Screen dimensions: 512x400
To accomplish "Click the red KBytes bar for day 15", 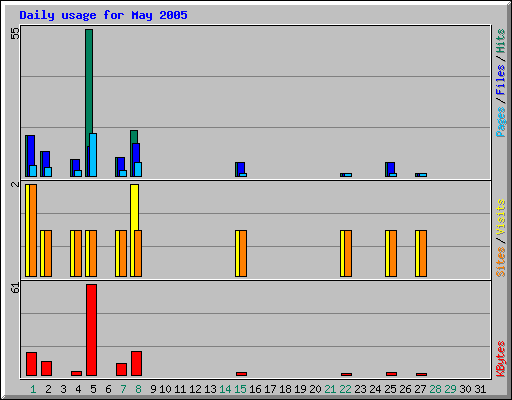I will click(x=241, y=374).
